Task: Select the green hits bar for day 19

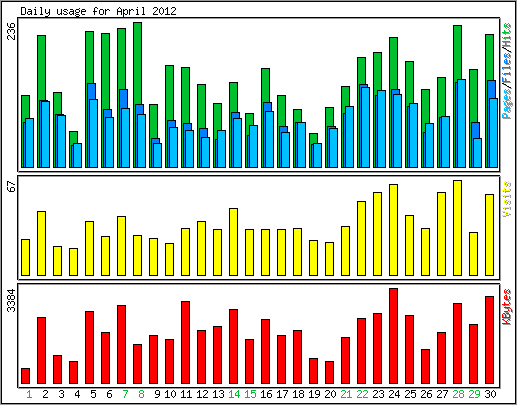Action: (x=314, y=138)
